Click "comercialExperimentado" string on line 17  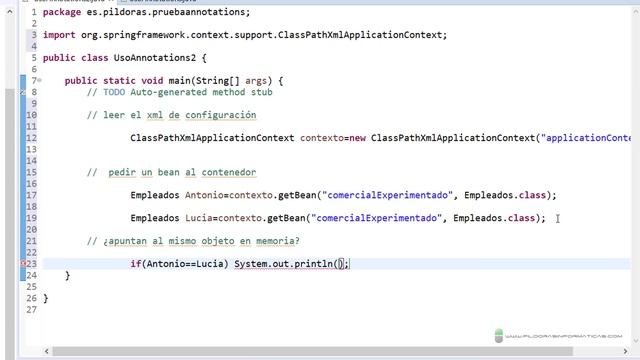[x=387, y=195]
